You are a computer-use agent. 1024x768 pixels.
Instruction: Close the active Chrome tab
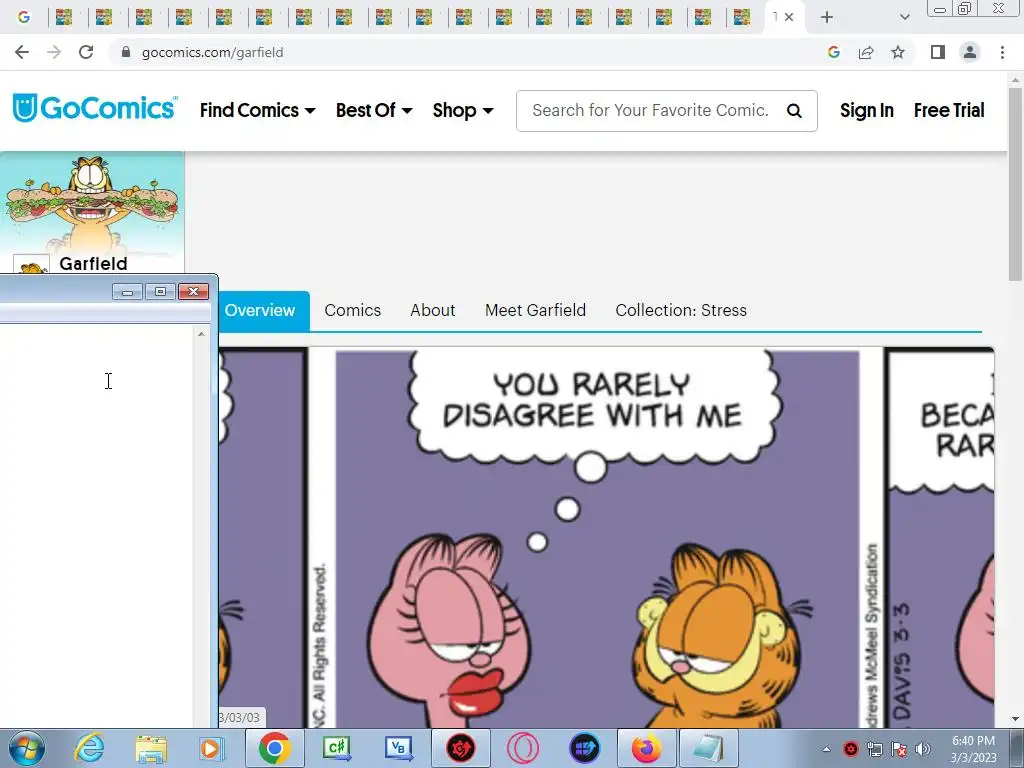point(789,17)
